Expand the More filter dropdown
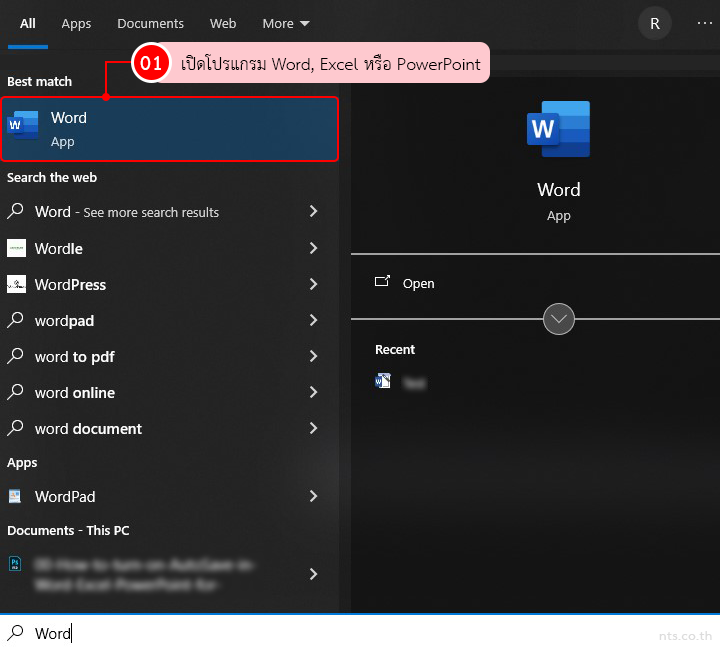 [x=286, y=23]
